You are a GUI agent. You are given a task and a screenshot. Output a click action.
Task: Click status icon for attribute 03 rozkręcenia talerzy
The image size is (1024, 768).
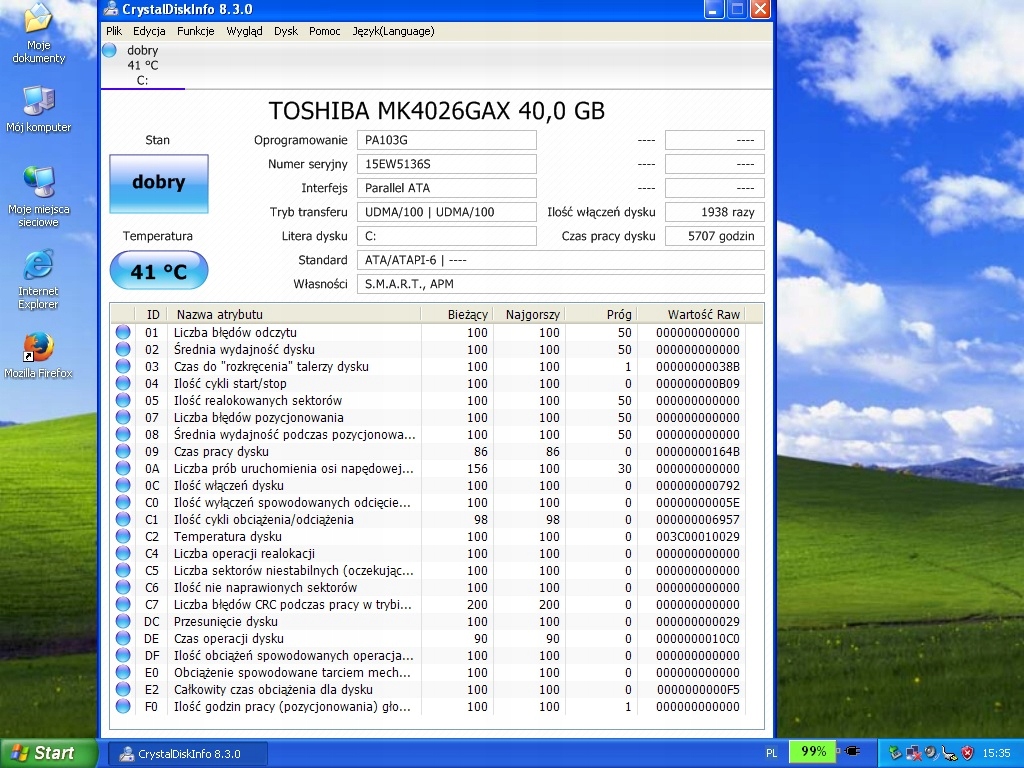[123, 366]
